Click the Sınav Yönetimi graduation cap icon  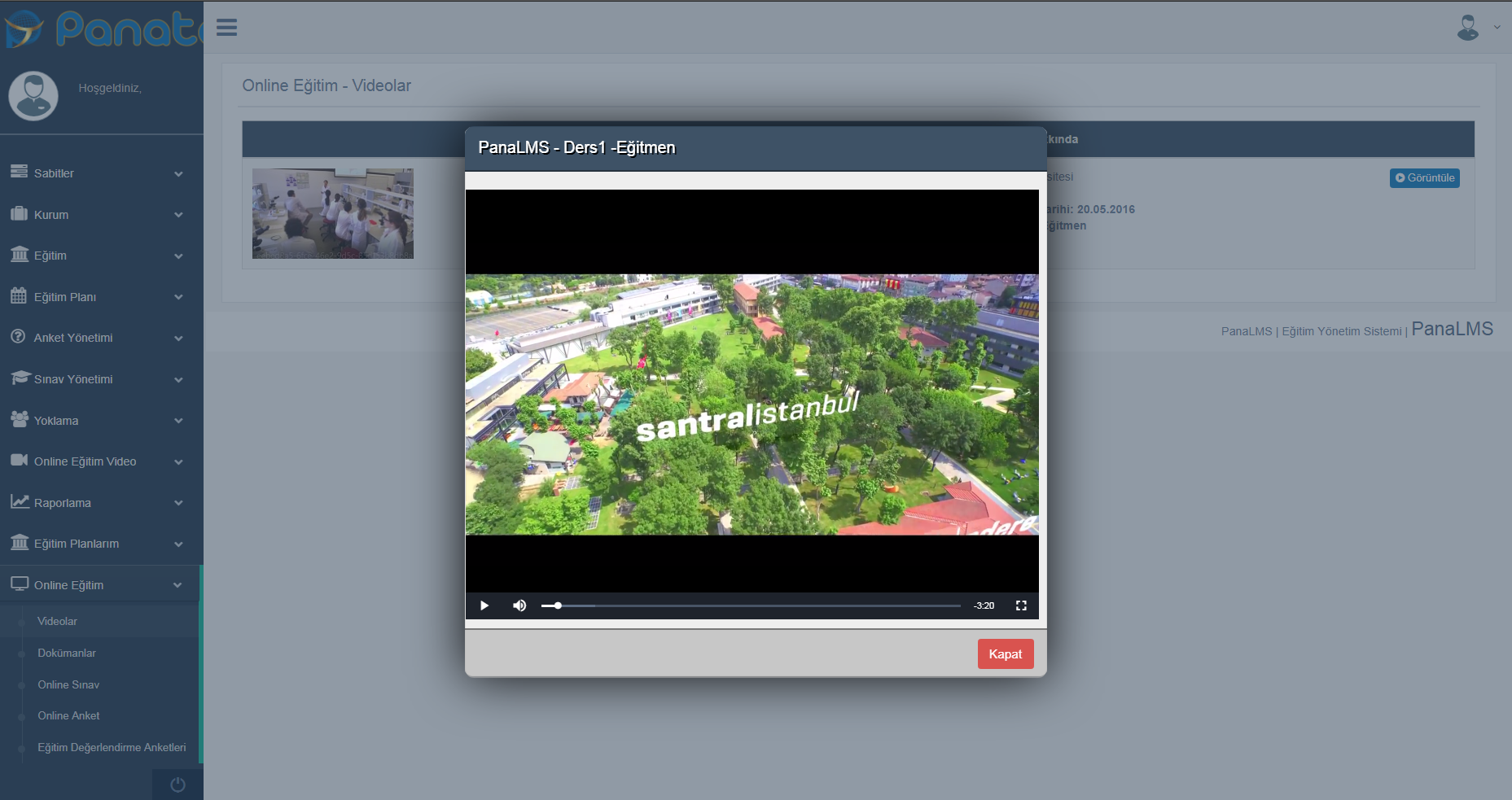20,378
